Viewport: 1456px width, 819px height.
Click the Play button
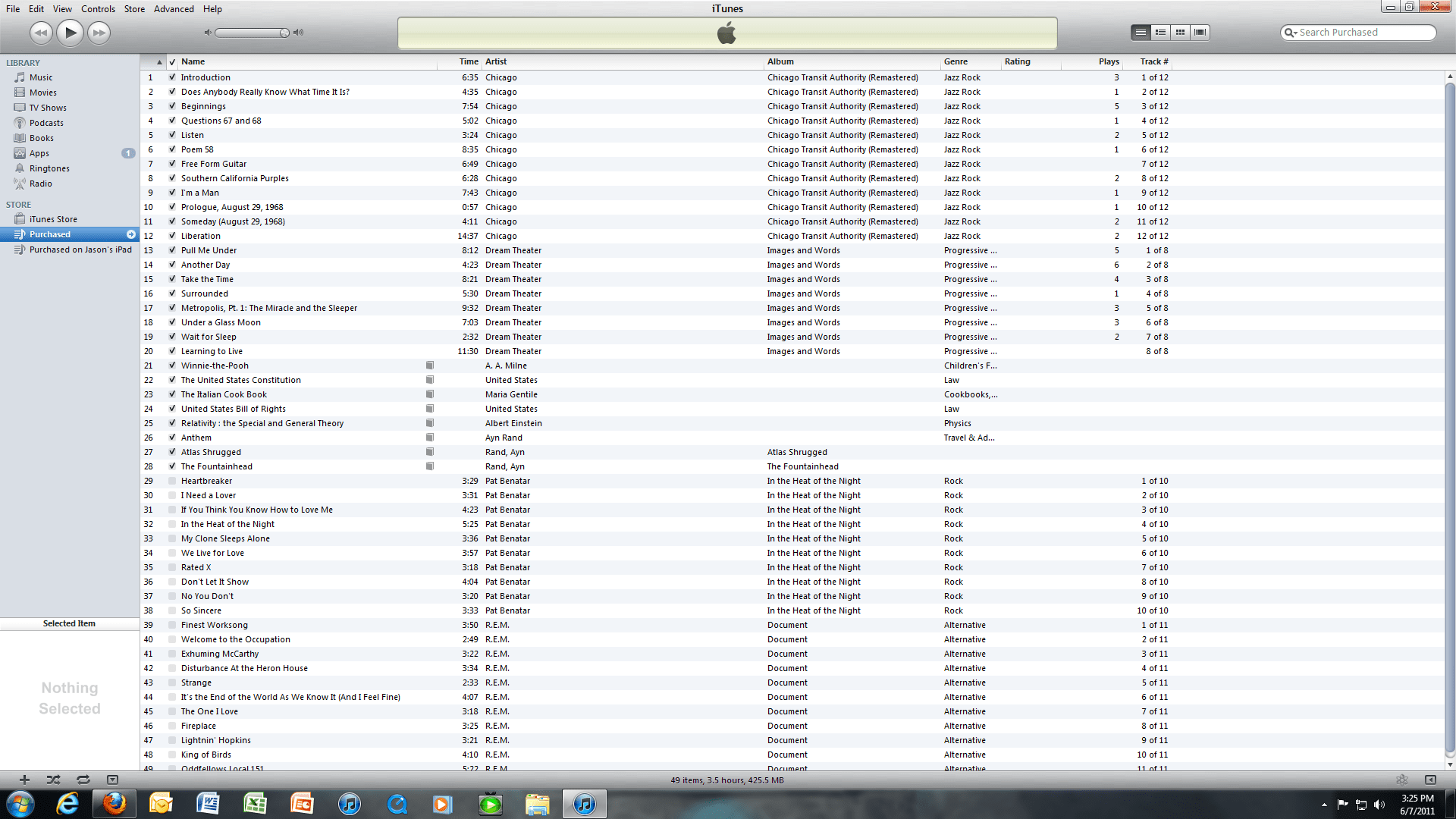point(70,33)
